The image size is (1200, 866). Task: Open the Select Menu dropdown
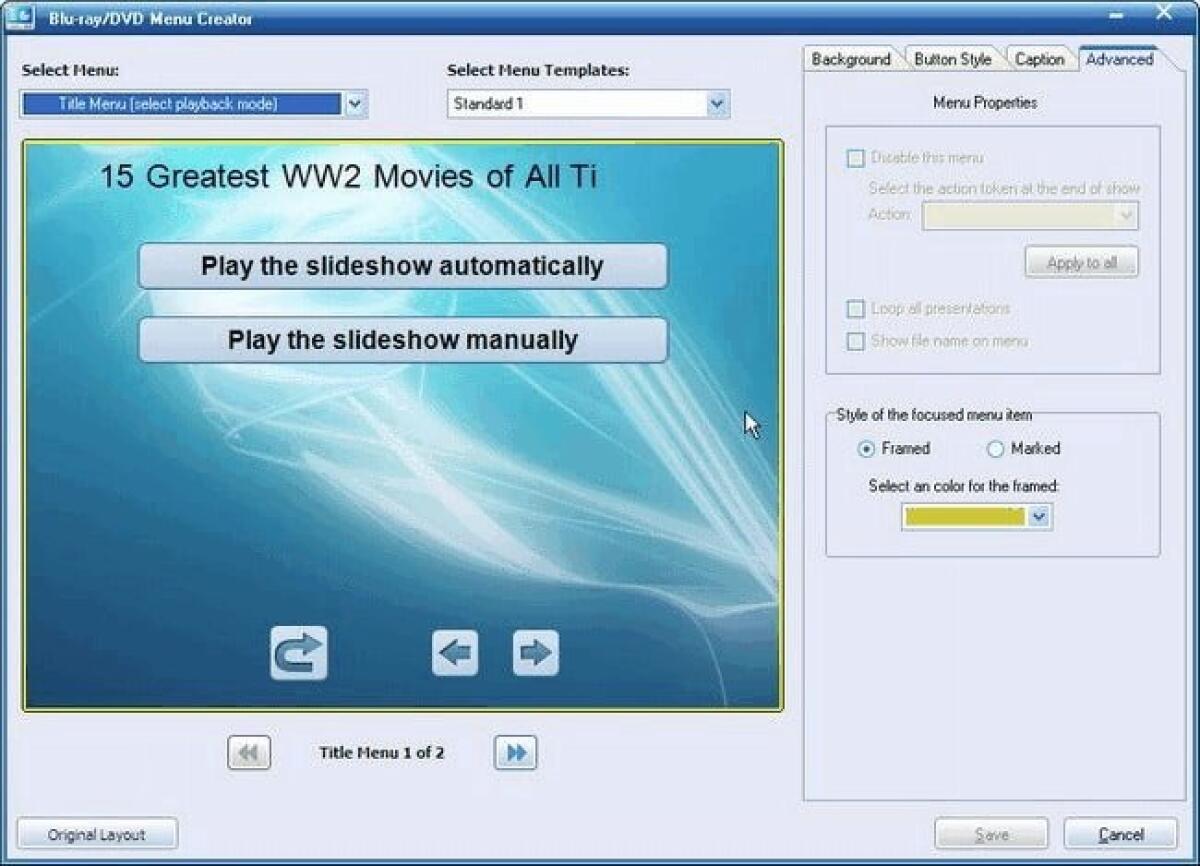[x=355, y=104]
